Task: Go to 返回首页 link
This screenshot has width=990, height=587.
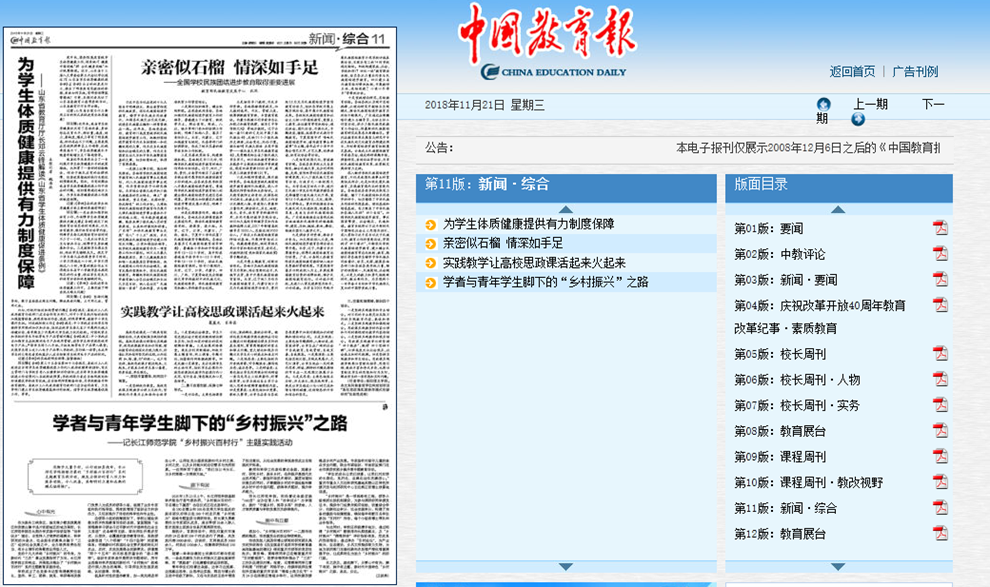Action: pos(852,71)
